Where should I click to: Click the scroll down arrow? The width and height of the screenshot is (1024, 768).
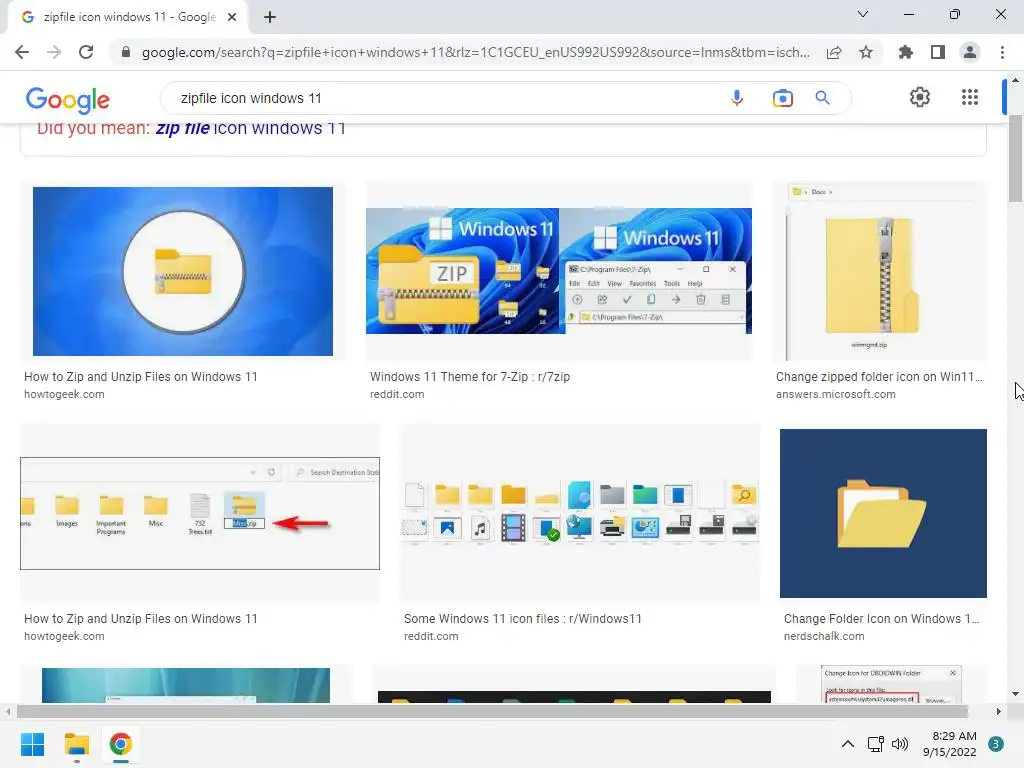[1016, 694]
